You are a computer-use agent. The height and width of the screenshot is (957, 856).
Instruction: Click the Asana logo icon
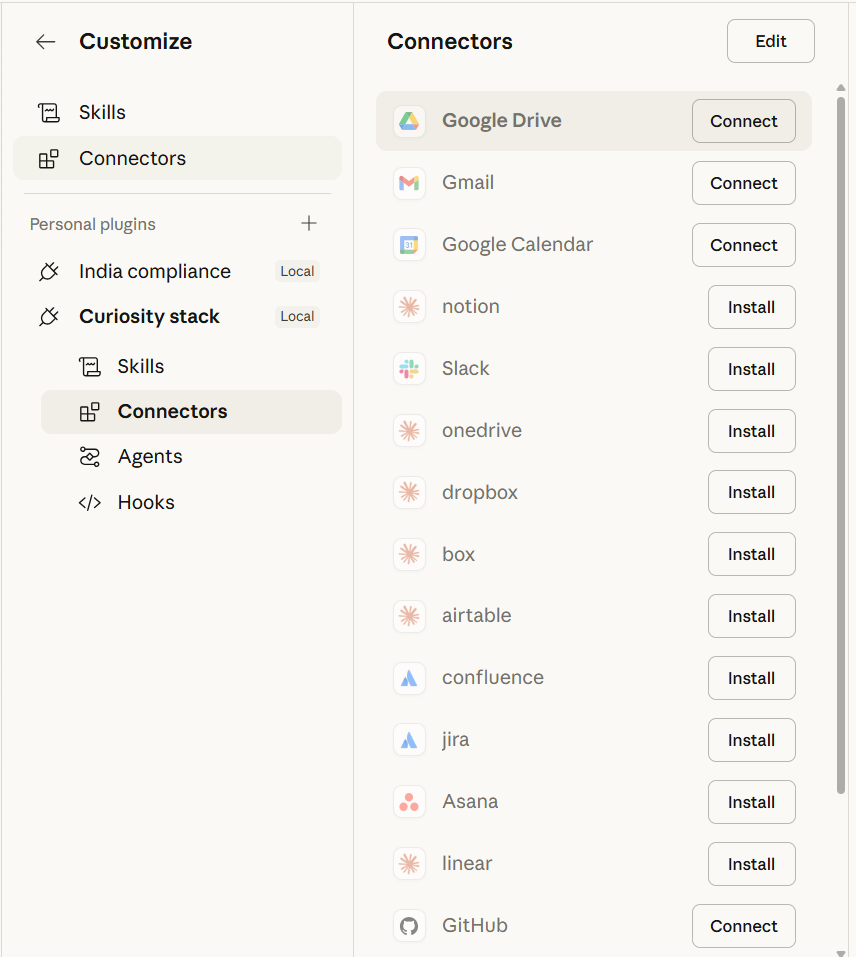pos(409,802)
